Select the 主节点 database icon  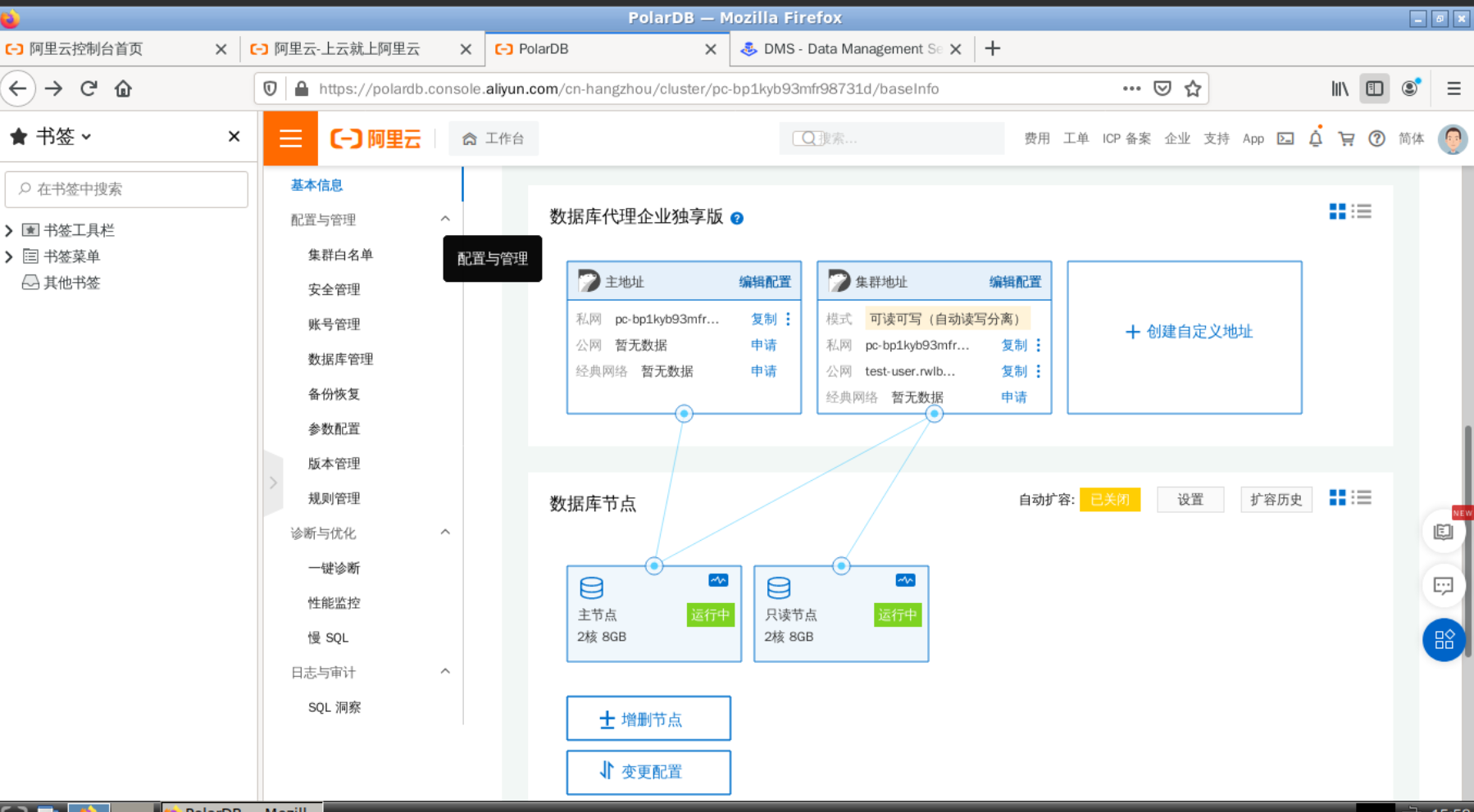click(x=591, y=587)
